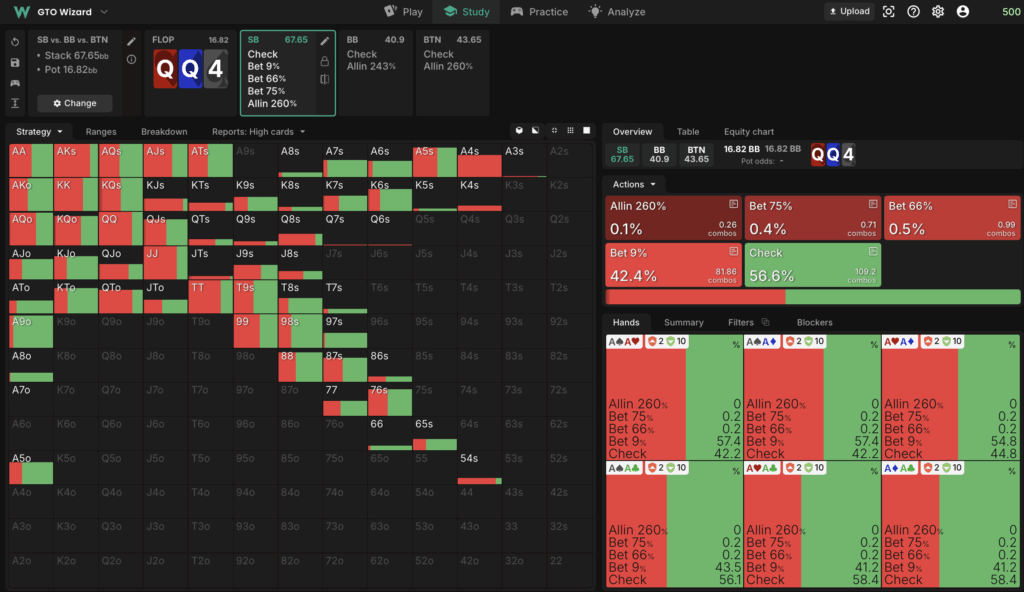Switch to the Equity chart tab
The width and height of the screenshot is (1024, 592).
(749, 132)
